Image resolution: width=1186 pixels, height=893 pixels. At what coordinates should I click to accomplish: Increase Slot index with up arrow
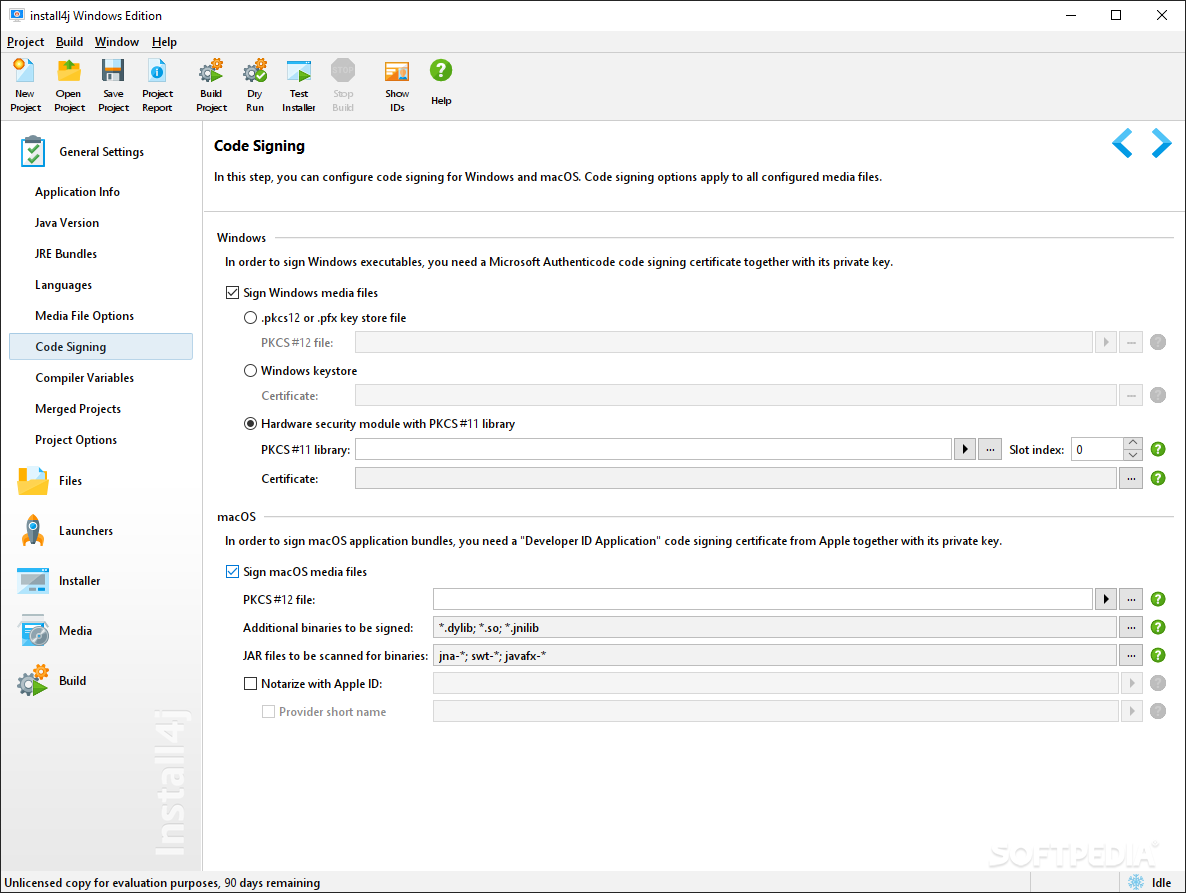tap(1133, 443)
